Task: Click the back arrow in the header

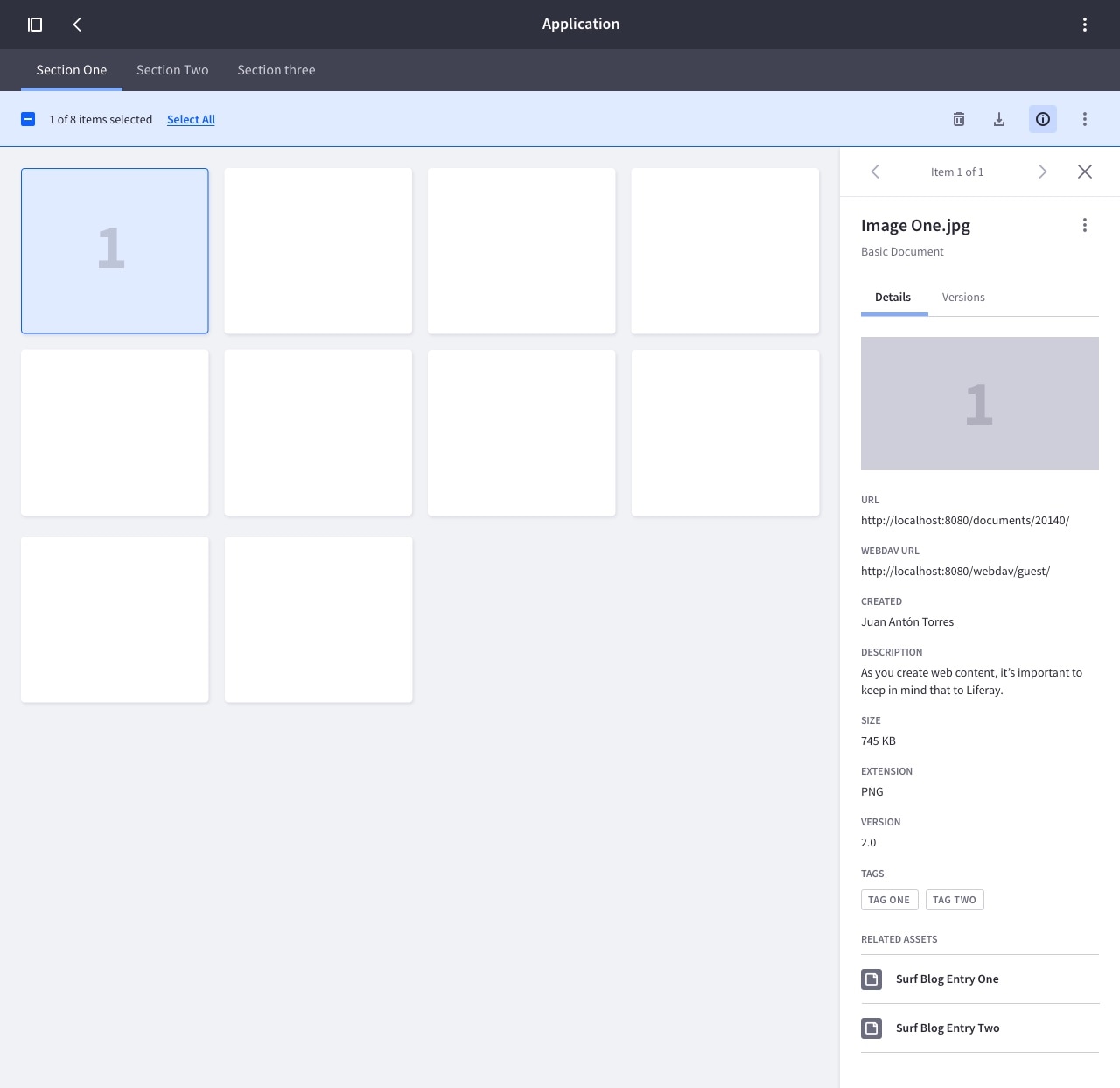Action: 77,25
